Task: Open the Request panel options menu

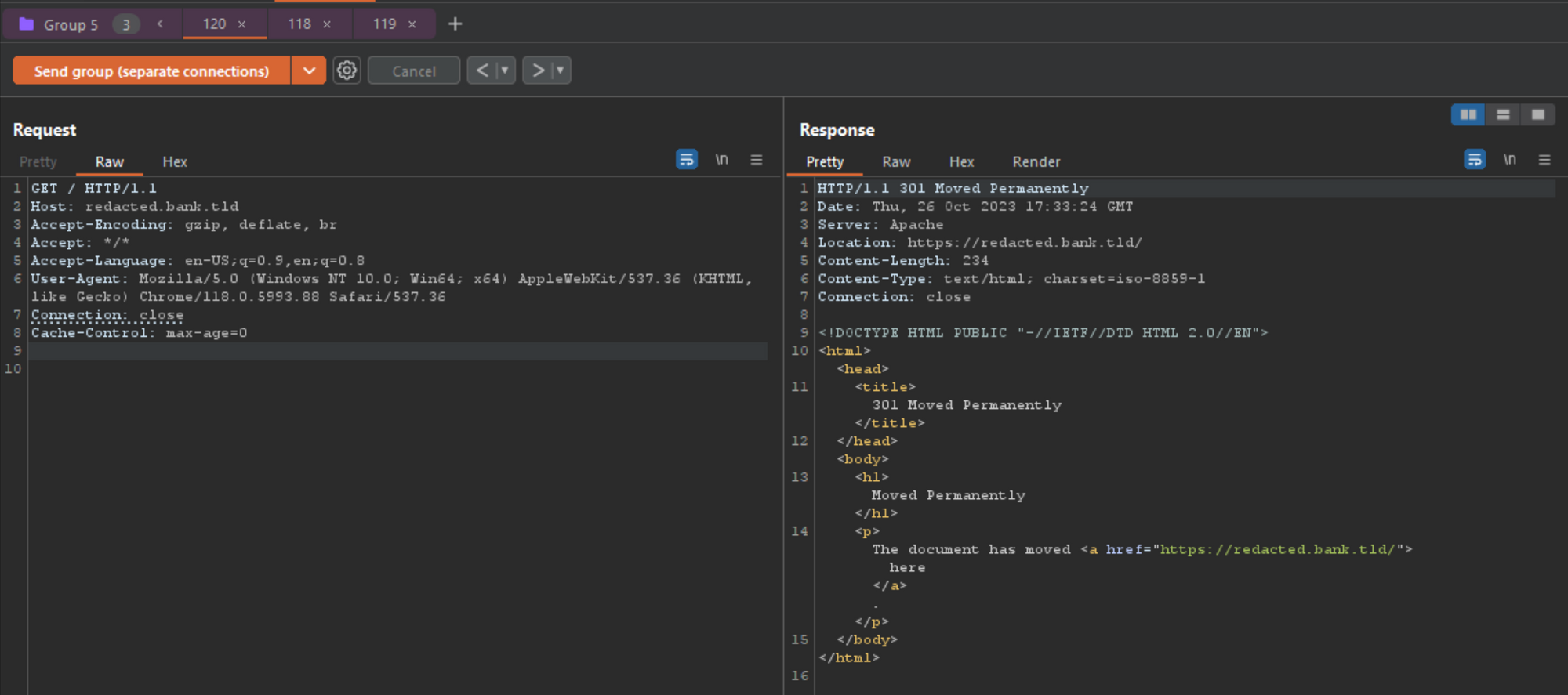Action: pos(757,160)
